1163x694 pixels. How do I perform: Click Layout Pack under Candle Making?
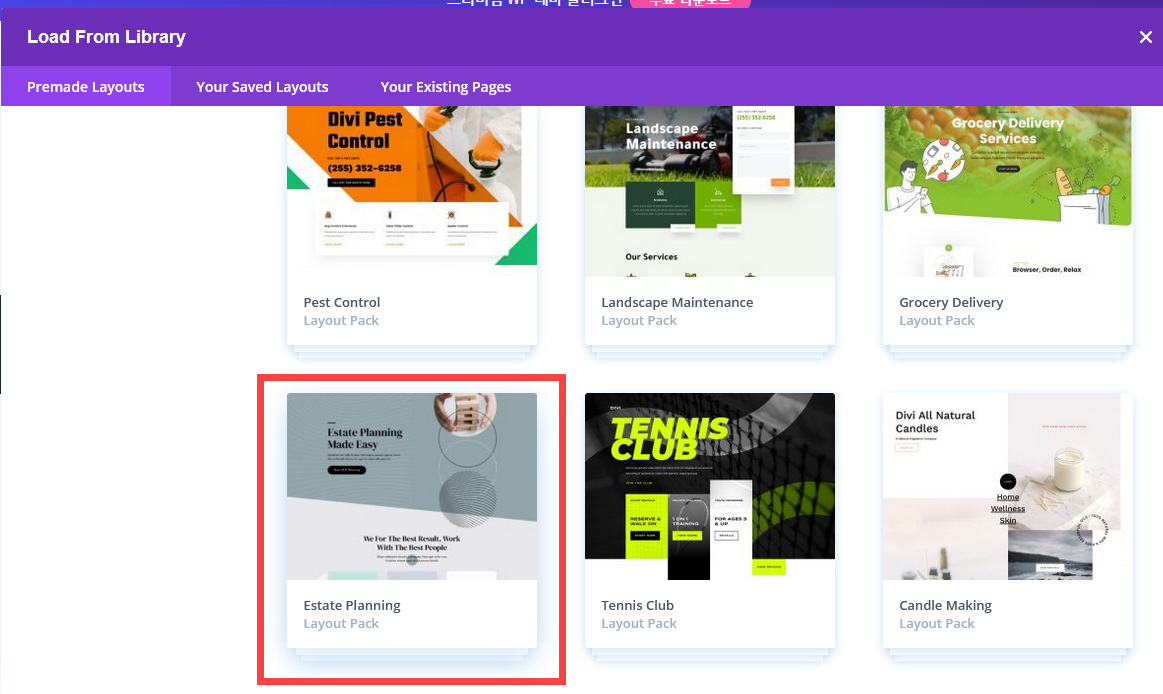tap(937, 624)
